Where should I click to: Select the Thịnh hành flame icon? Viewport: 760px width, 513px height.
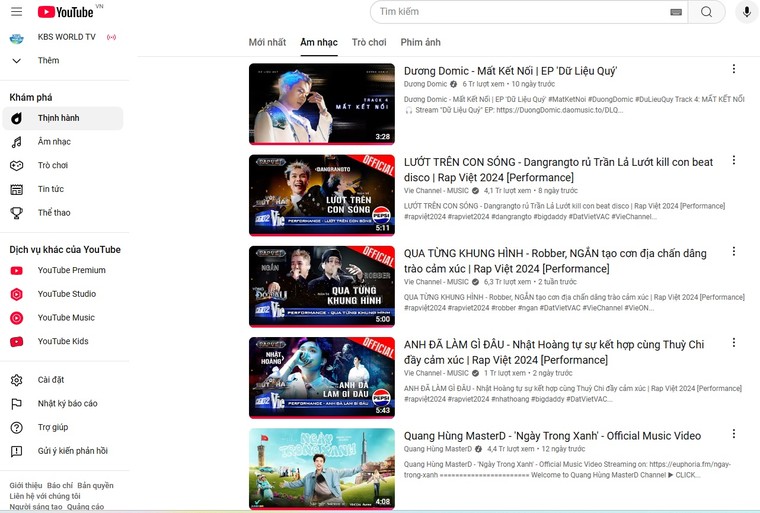(x=16, y=118)
